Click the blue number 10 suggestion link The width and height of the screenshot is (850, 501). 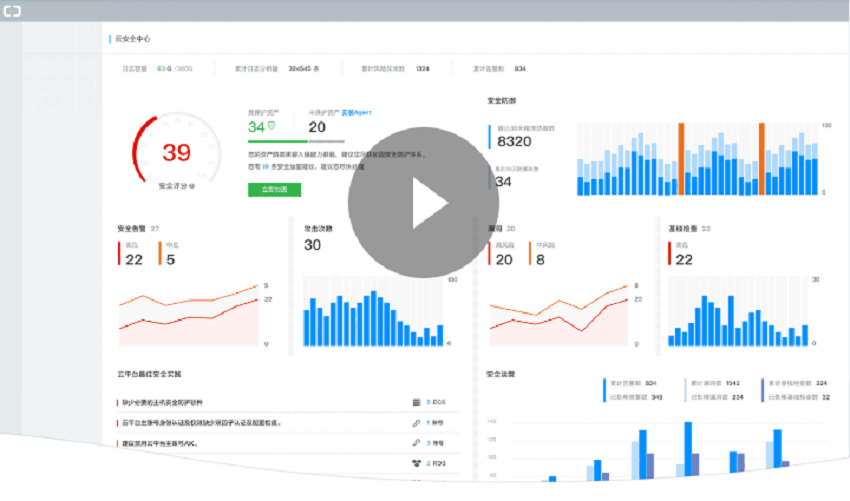click(x=266, y=167)
